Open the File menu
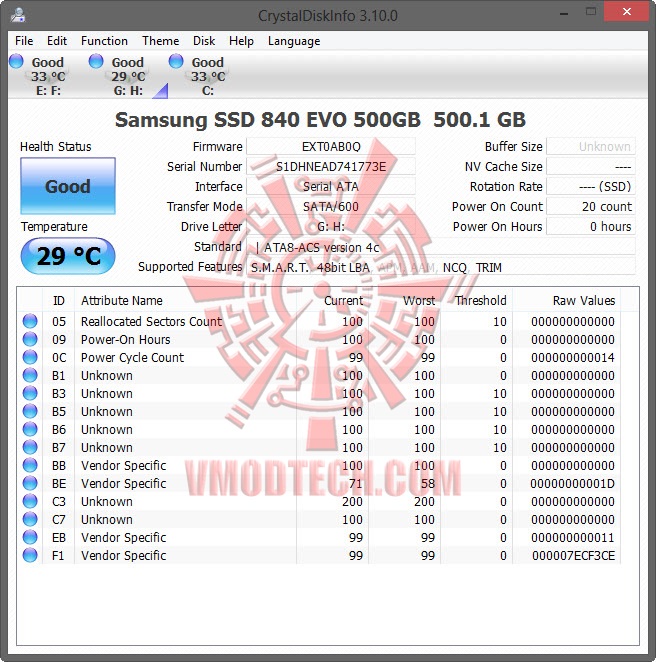This screenshot has width=656, height=662. [x=24, y=41]
